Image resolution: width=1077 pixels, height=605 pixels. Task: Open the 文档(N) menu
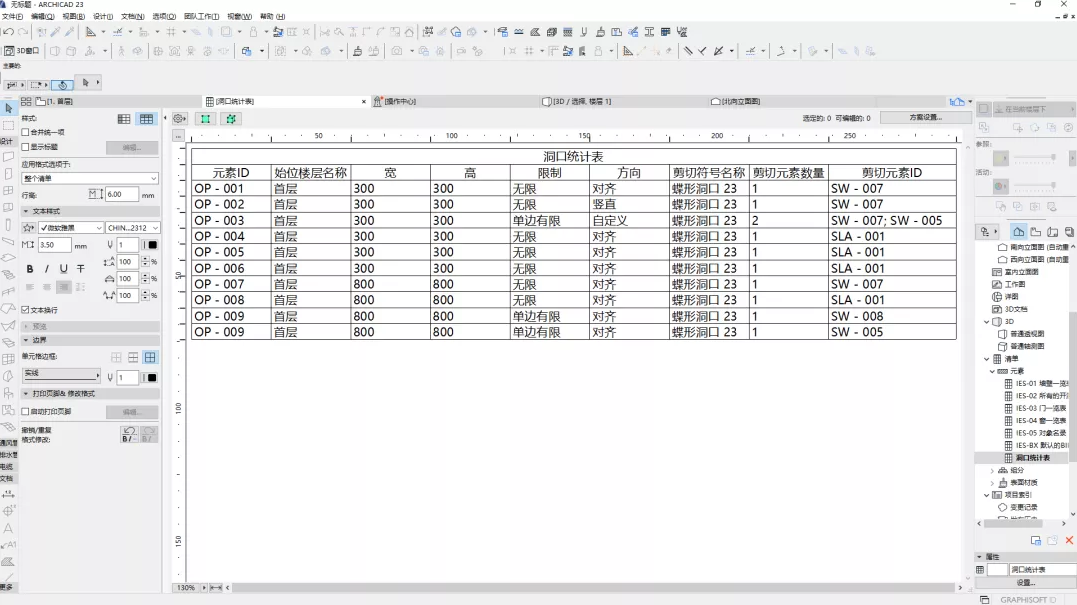pyautogui.click(x=132, y=17)
